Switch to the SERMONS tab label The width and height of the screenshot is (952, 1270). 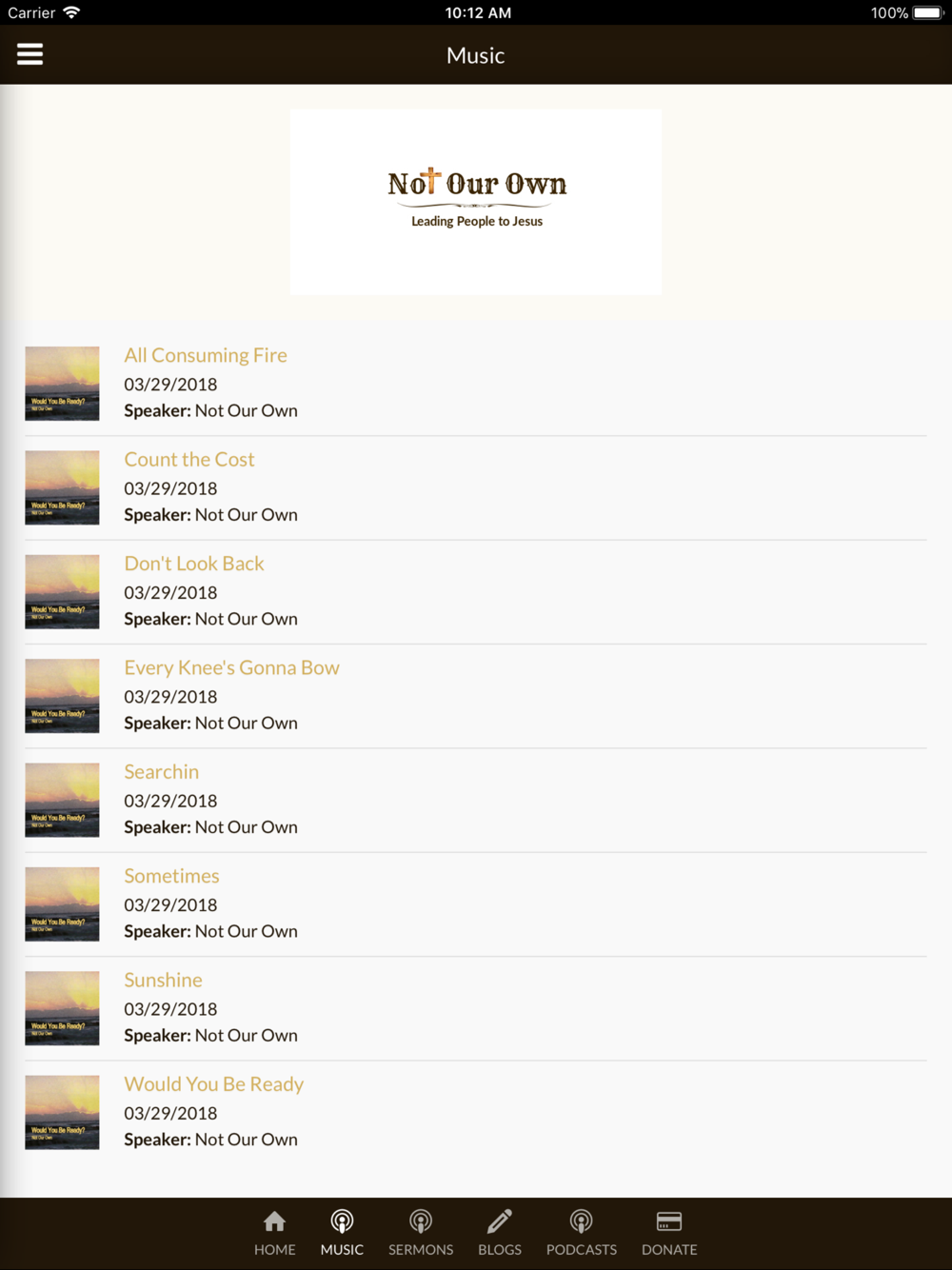click(421, 1249)
